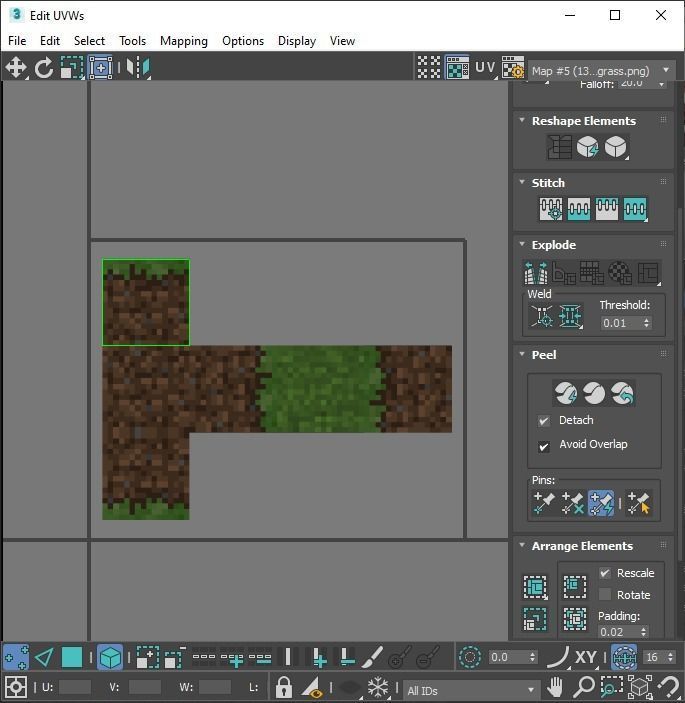
Task: Open the Map #5 grass.png texture dropdown
Action: [602, 71]
